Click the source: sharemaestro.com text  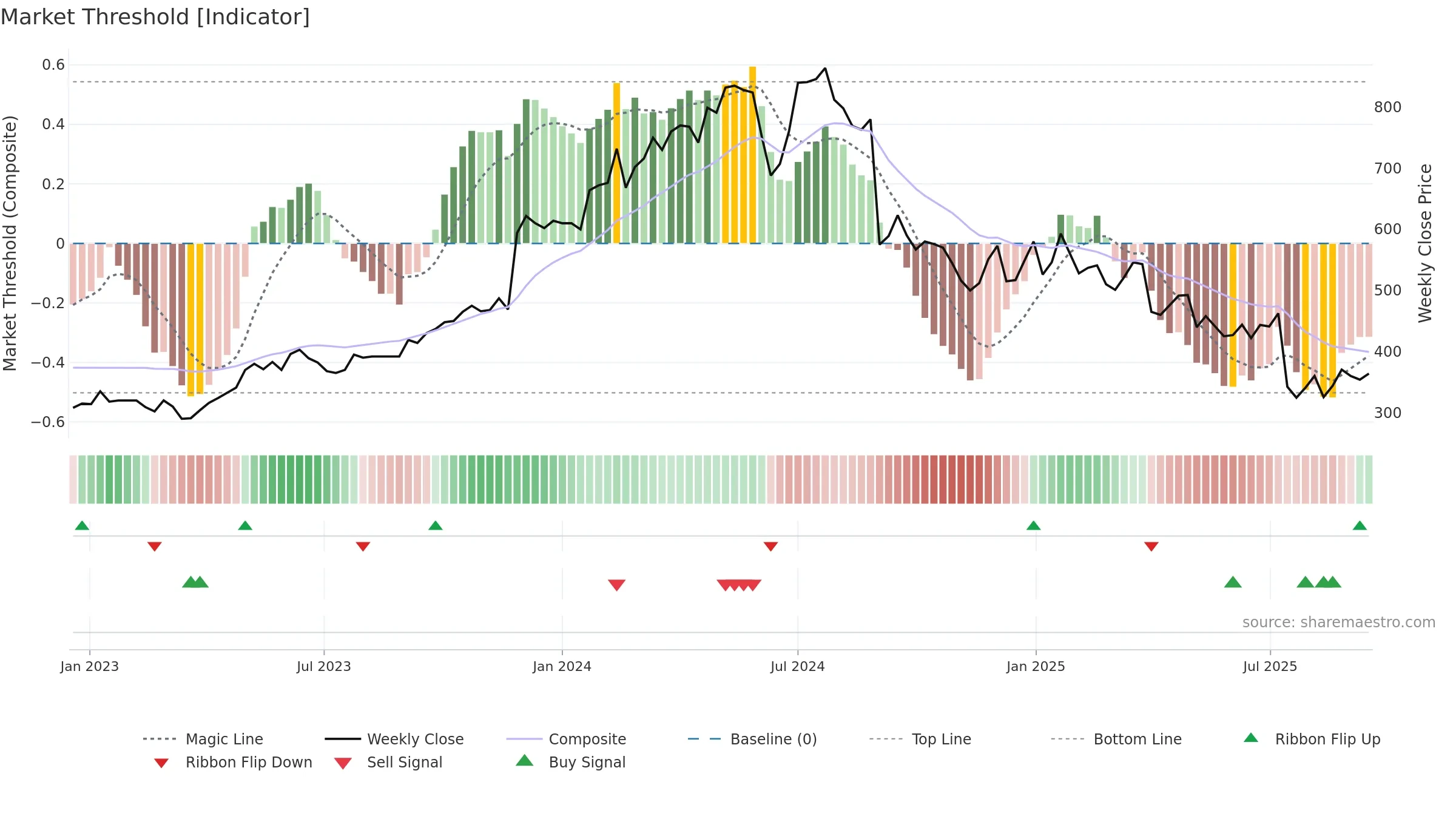coord(1339,622)
